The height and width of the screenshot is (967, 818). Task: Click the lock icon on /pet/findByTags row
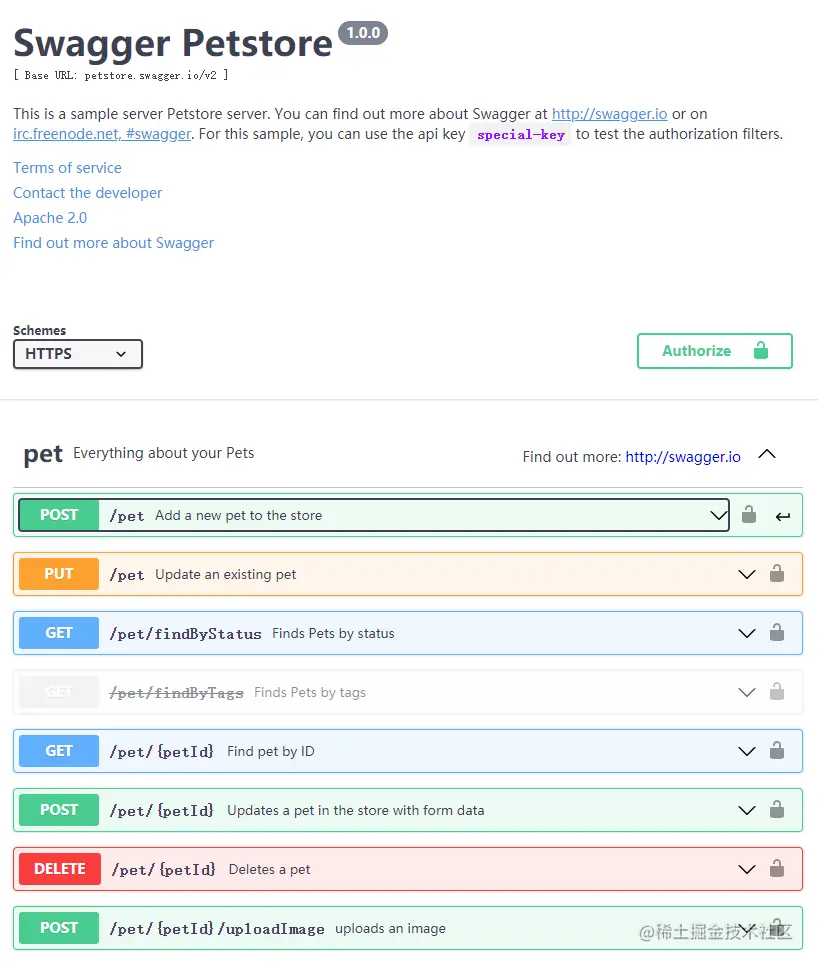777,691
